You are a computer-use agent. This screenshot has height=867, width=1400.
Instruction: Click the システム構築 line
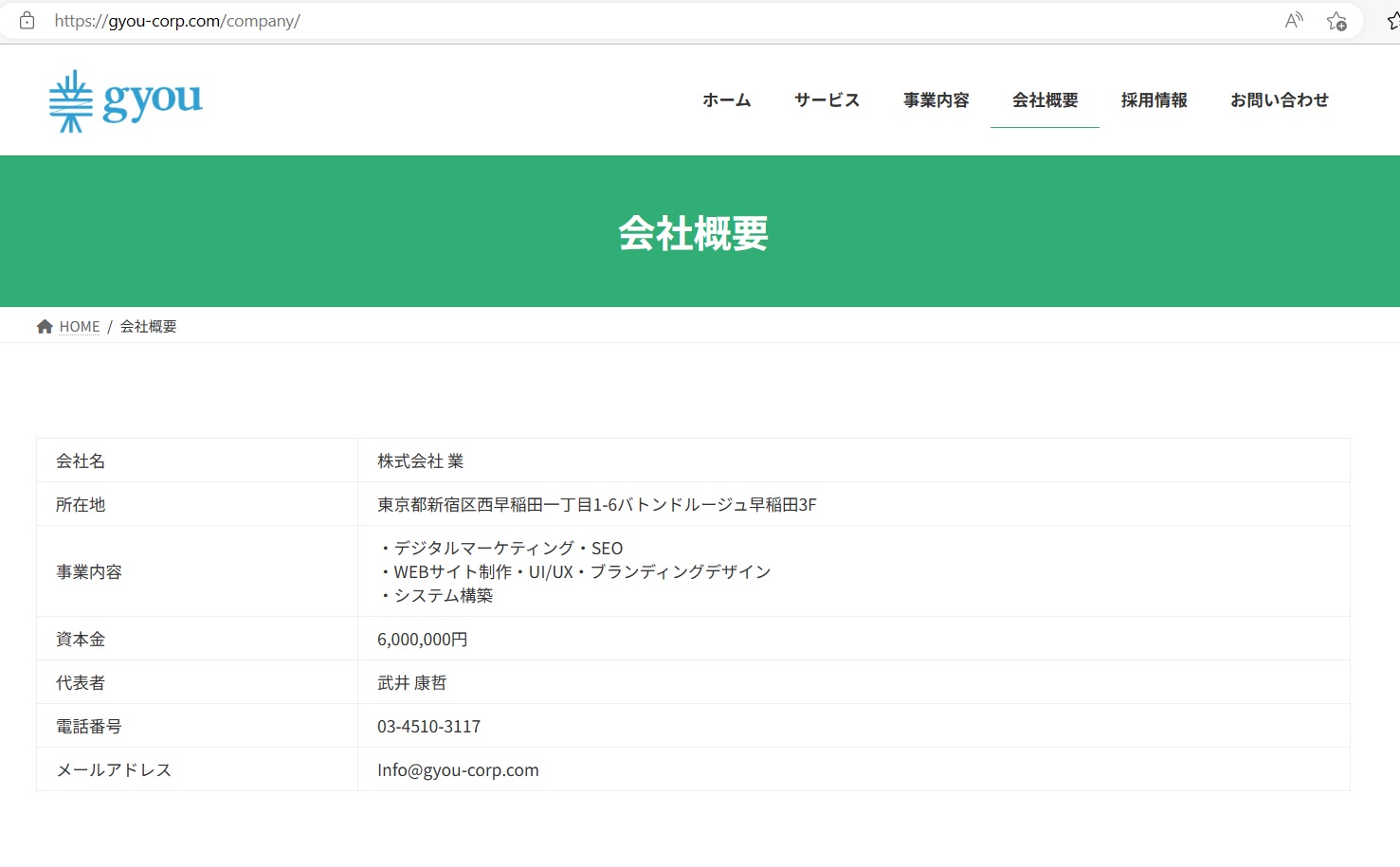(x=435, y=596)
